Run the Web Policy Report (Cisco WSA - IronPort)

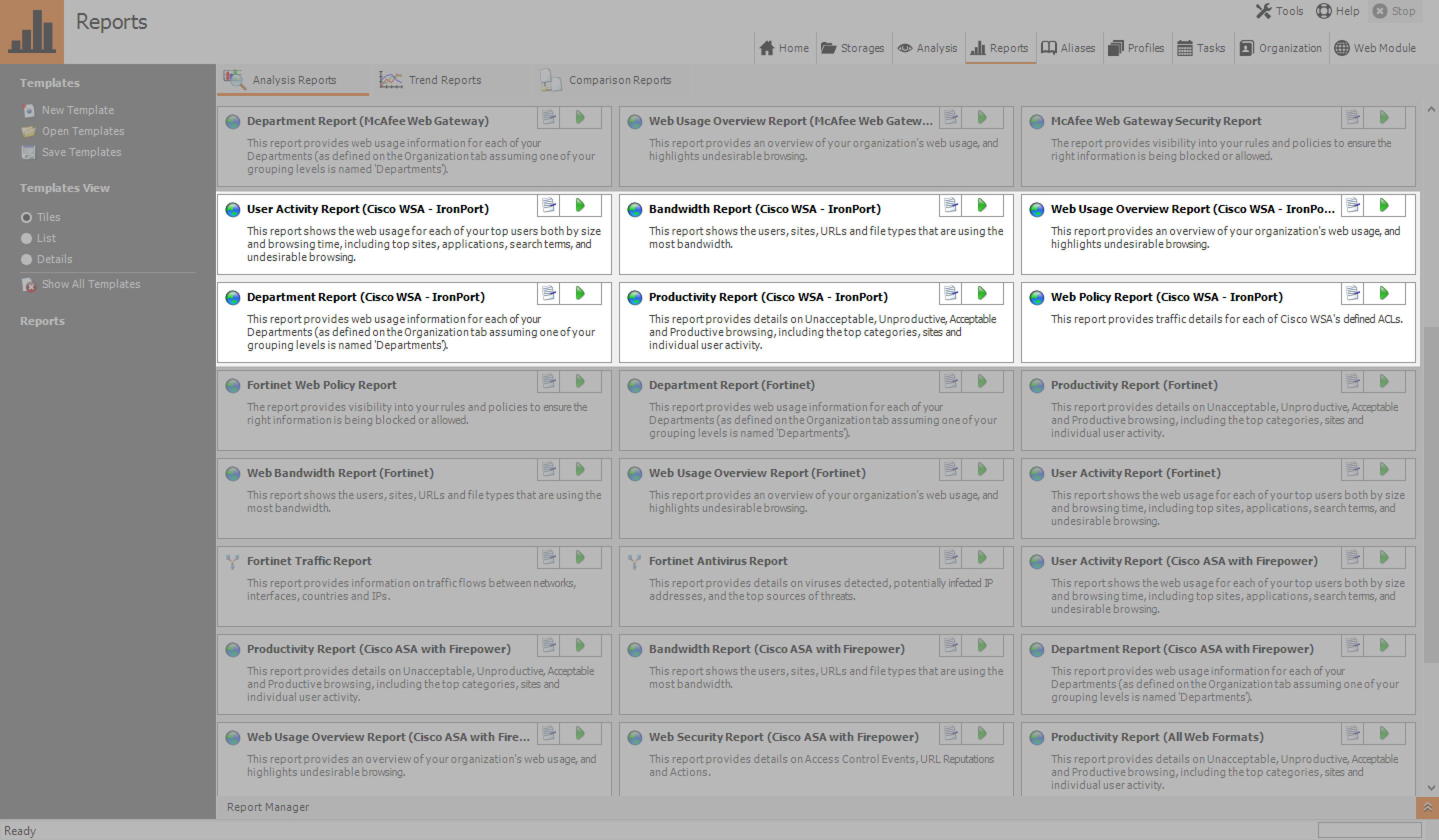1384,293
